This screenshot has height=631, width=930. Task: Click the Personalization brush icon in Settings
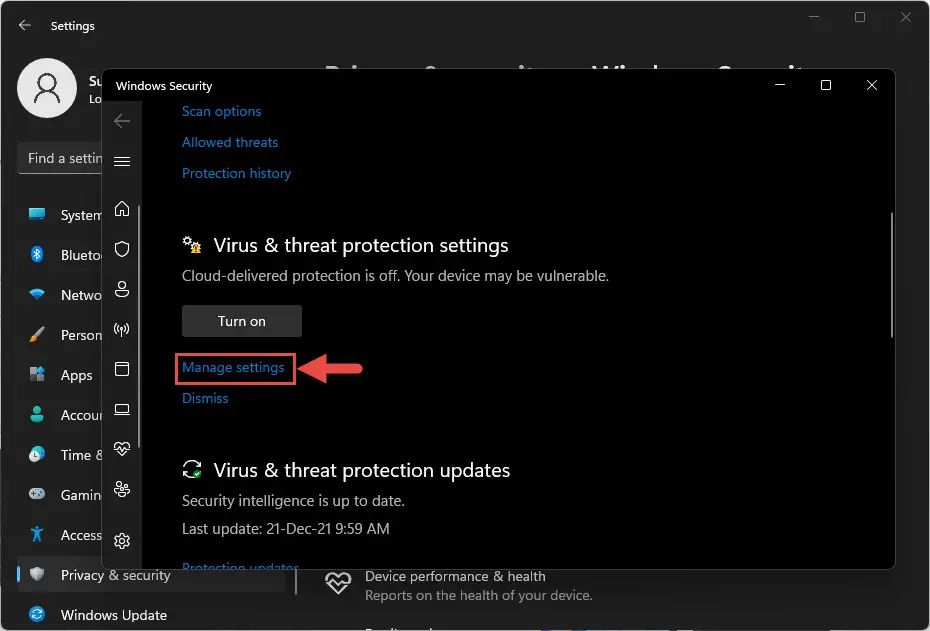[x=37, y=334]
